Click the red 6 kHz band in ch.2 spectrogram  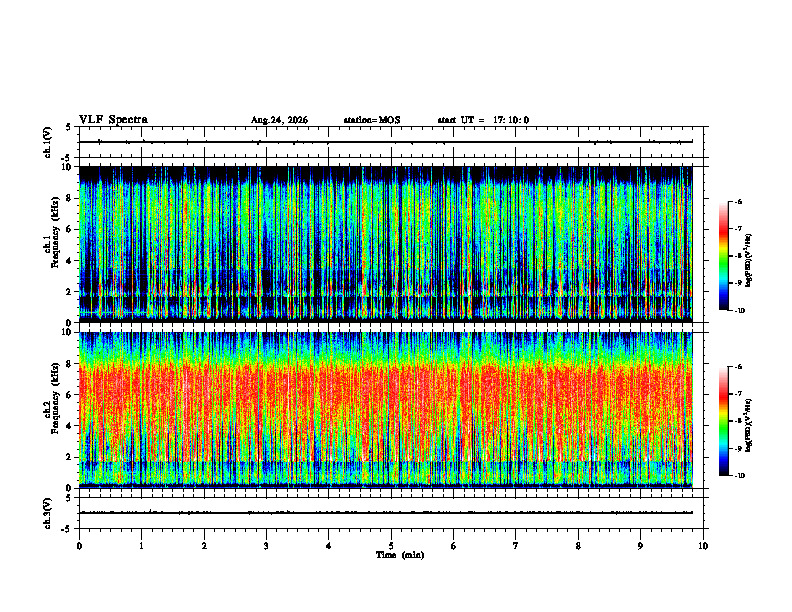(386, 394)
